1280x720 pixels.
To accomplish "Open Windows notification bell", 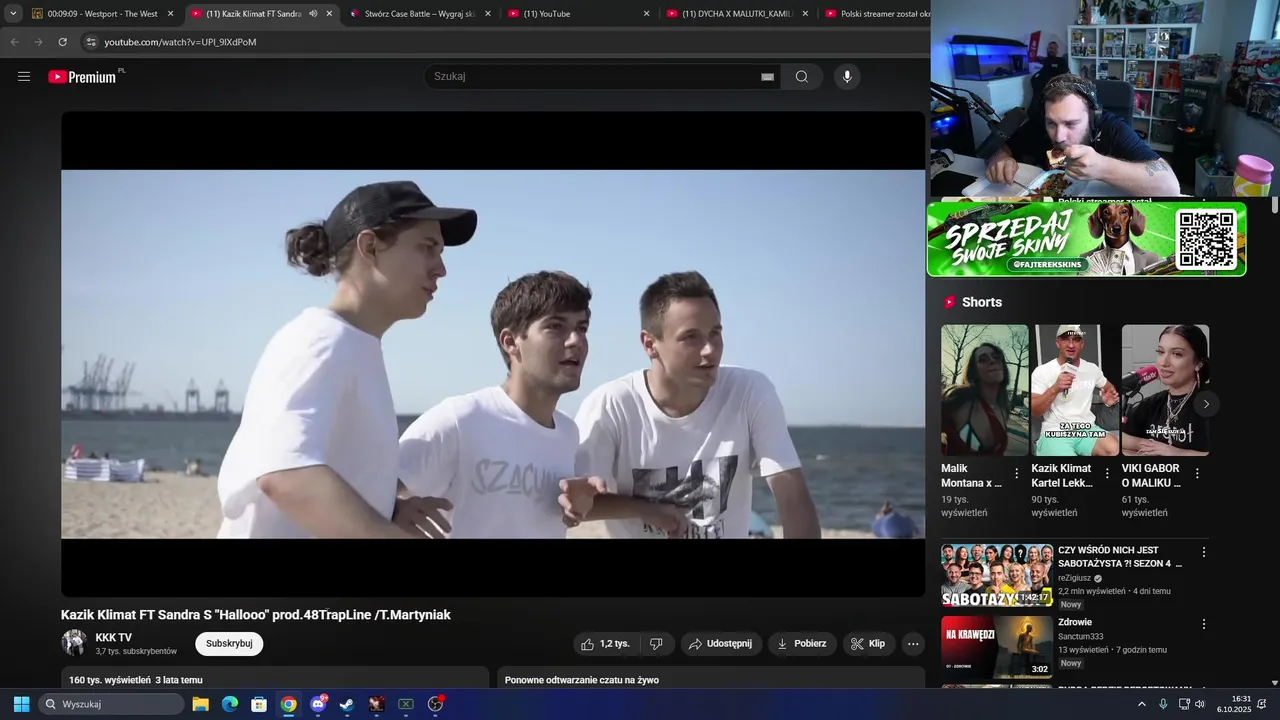I will click(x=1261, y=704).
